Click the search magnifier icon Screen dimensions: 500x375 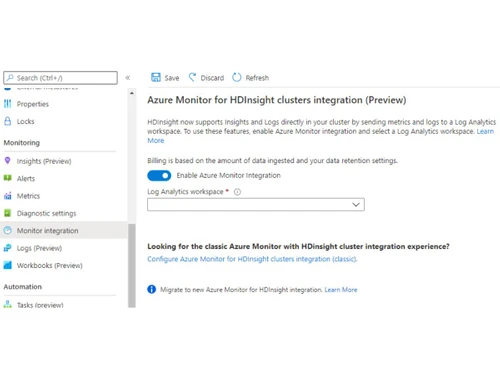pos(10,78)
